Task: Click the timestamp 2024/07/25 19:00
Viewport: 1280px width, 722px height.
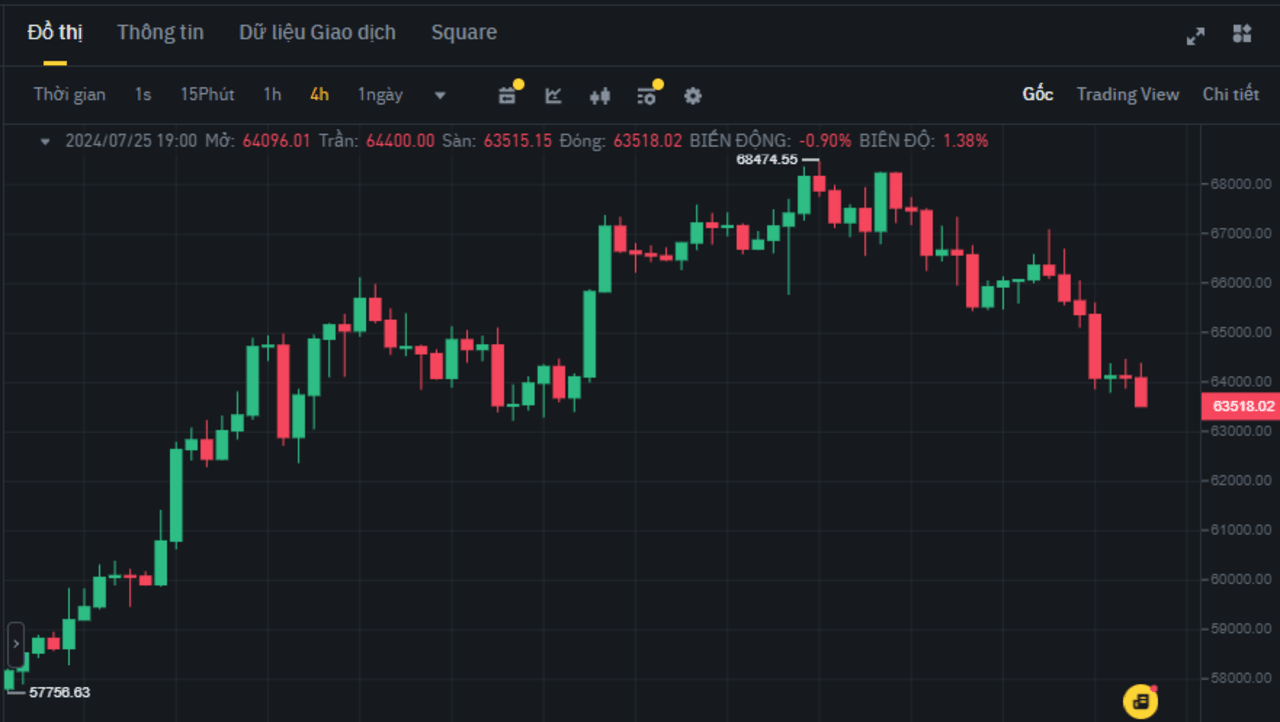Action: click(x=131, y=141)
